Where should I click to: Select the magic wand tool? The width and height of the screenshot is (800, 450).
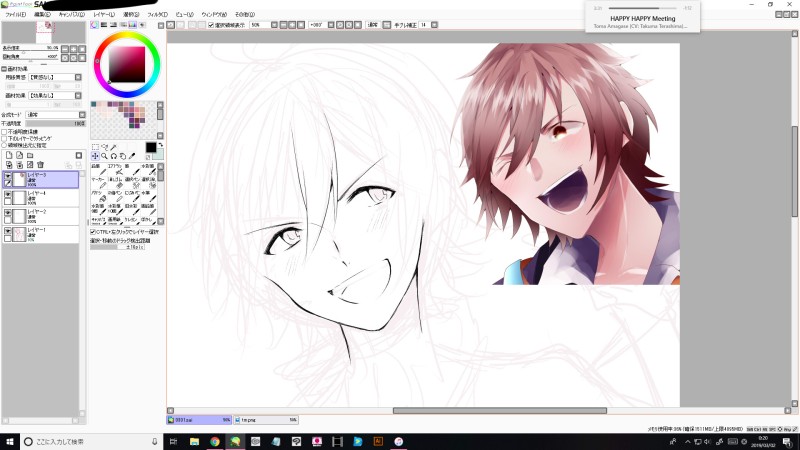pyautogui.click(x=114, y=147)
